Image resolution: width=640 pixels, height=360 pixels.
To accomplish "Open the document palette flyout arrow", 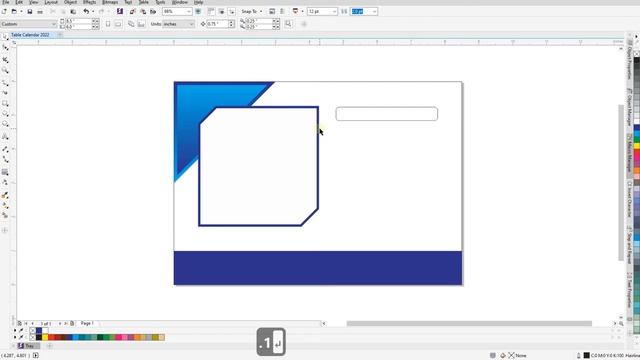I will 15,330.
